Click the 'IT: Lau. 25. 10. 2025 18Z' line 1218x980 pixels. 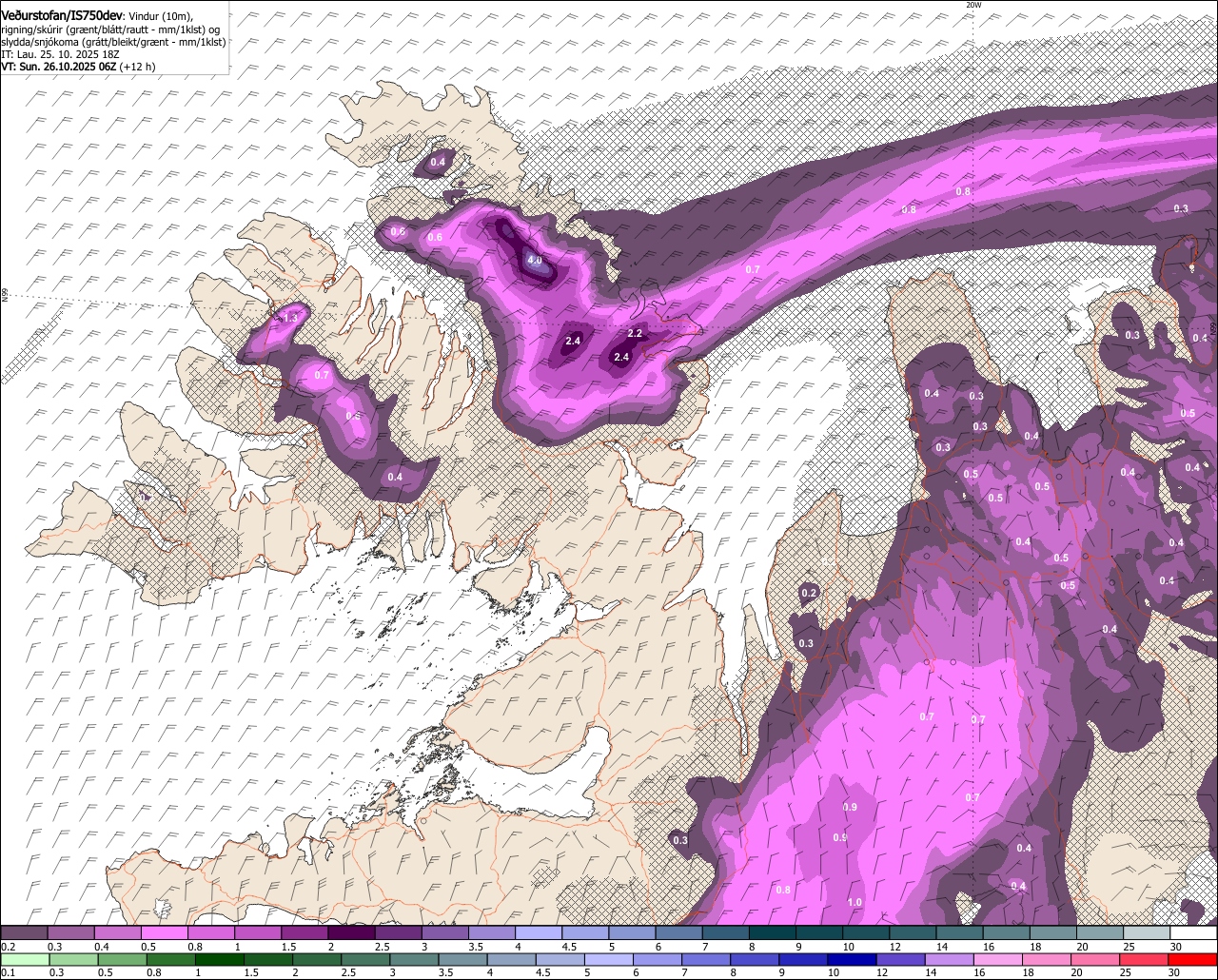coord(60,54)
